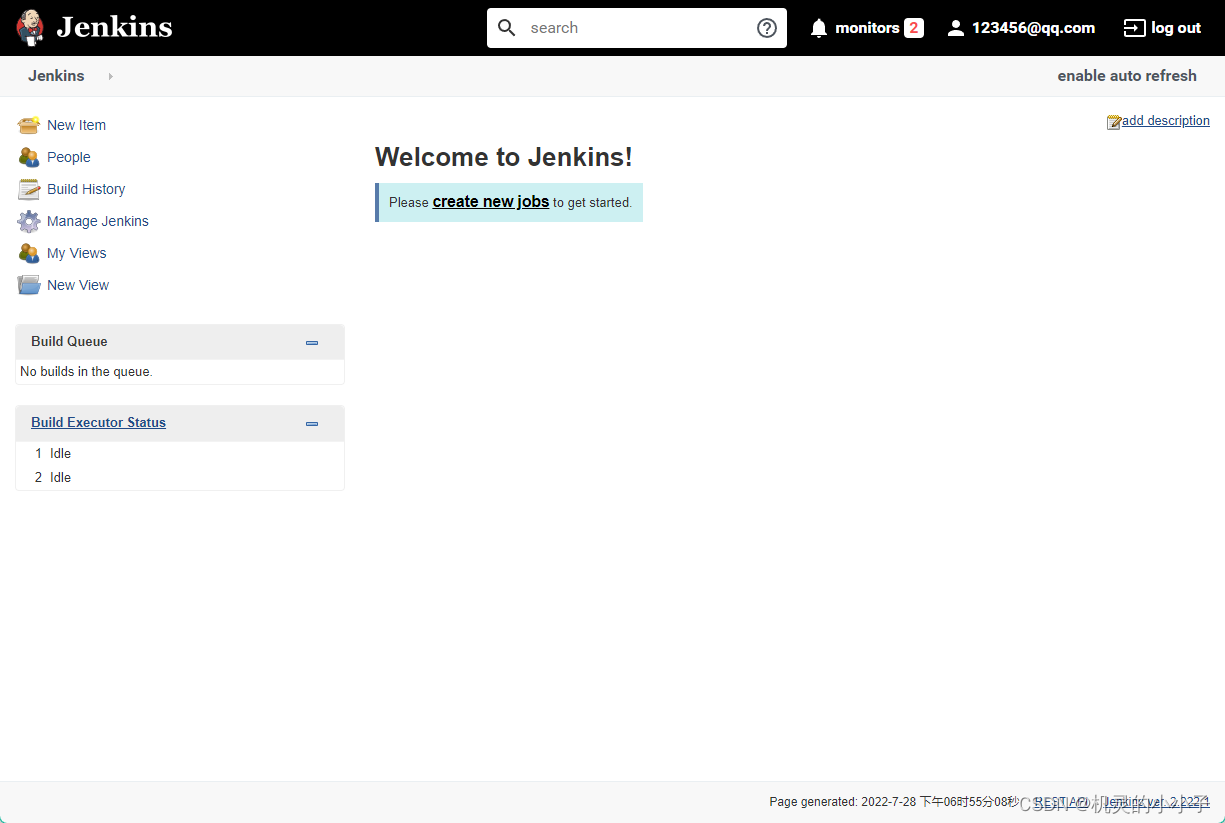
Task: Click the monitors badge showing 2
Action: [914, 28]
